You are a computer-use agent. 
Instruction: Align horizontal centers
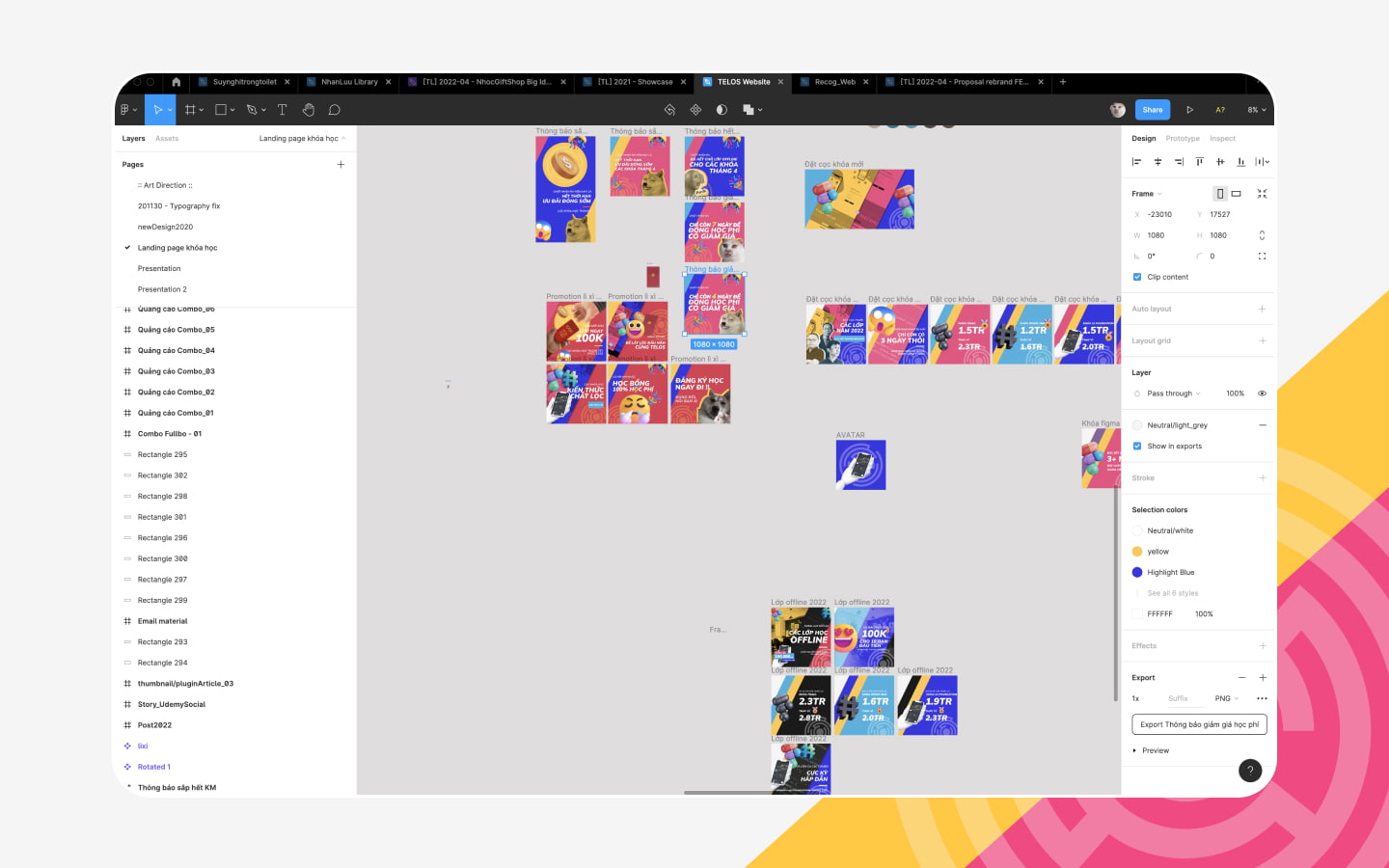[1157, 162]
